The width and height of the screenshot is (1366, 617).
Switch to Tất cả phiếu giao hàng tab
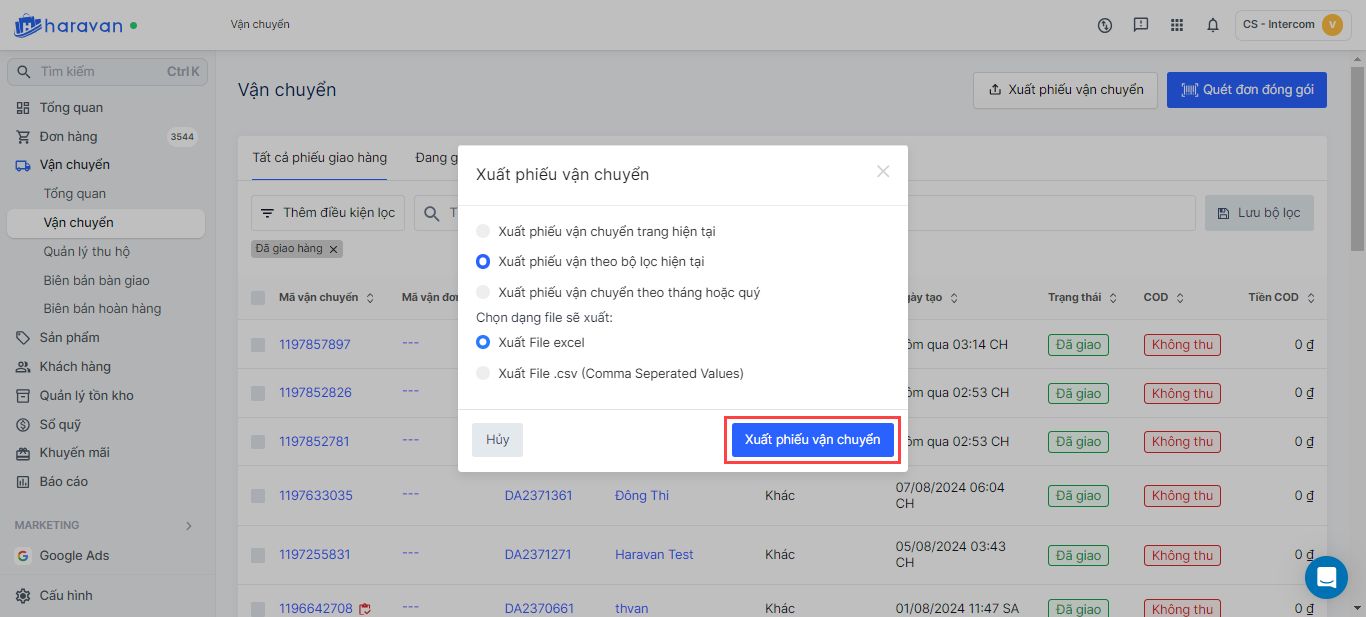pos(319,158)
